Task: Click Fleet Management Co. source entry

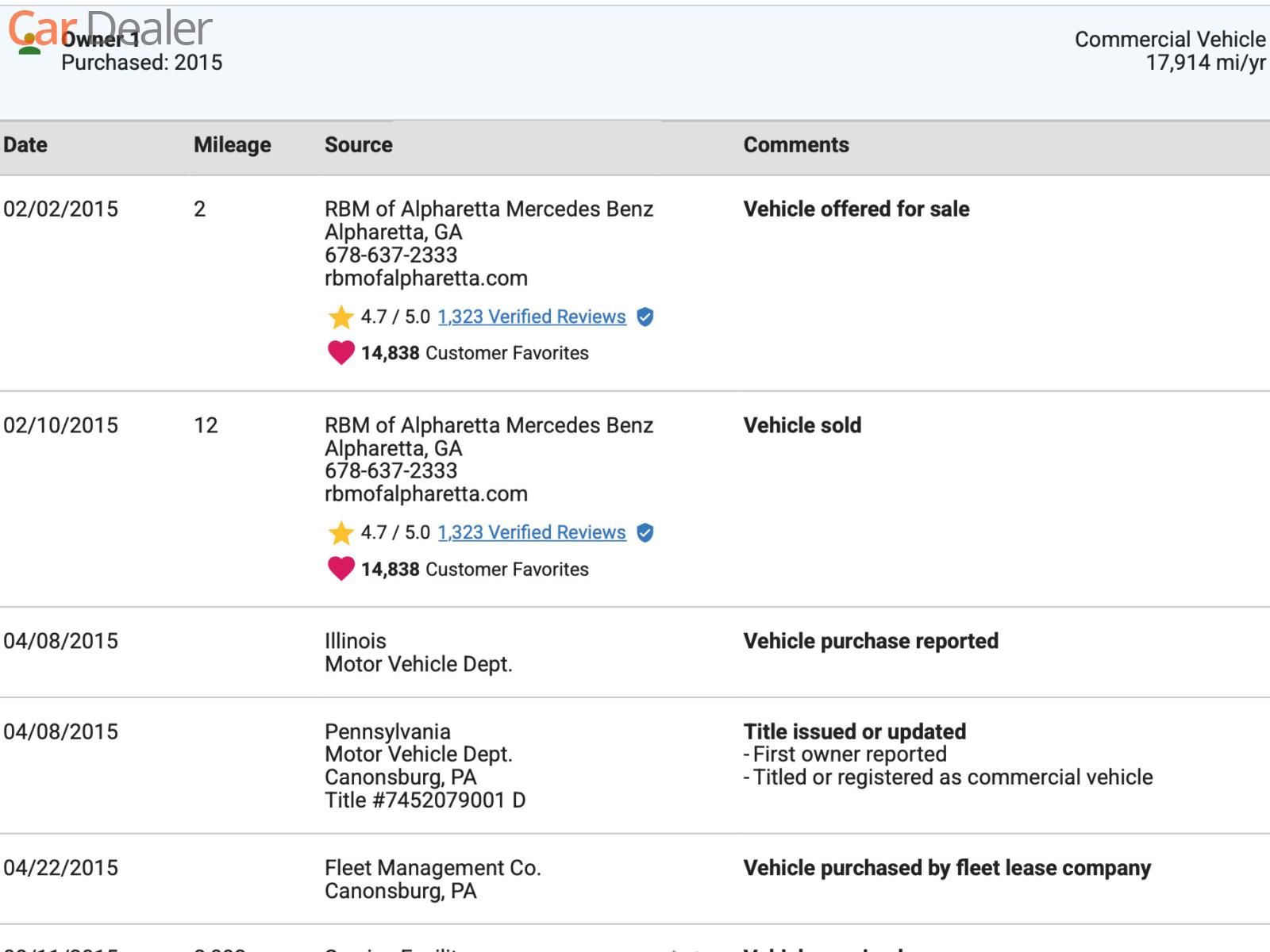Action: pyautogui.click(x=433, y=869)
